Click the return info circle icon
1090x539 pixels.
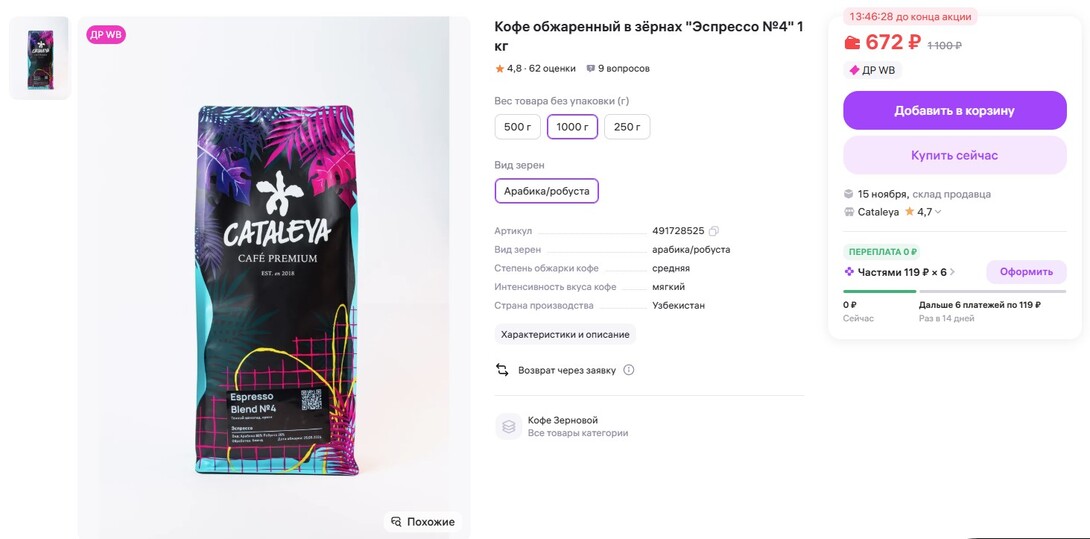coord(629,370)
